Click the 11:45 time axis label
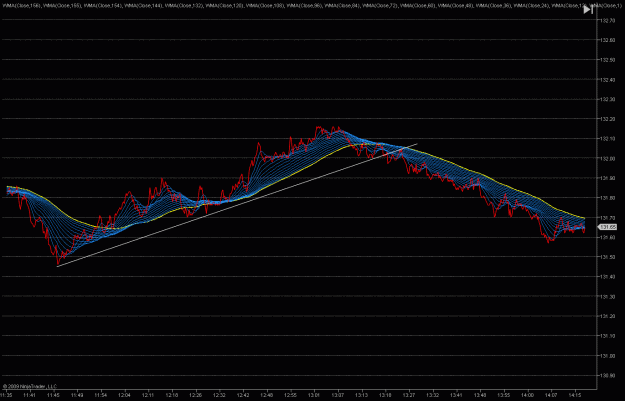Screen dimensions: 625x401 click(x=53, y=395)
